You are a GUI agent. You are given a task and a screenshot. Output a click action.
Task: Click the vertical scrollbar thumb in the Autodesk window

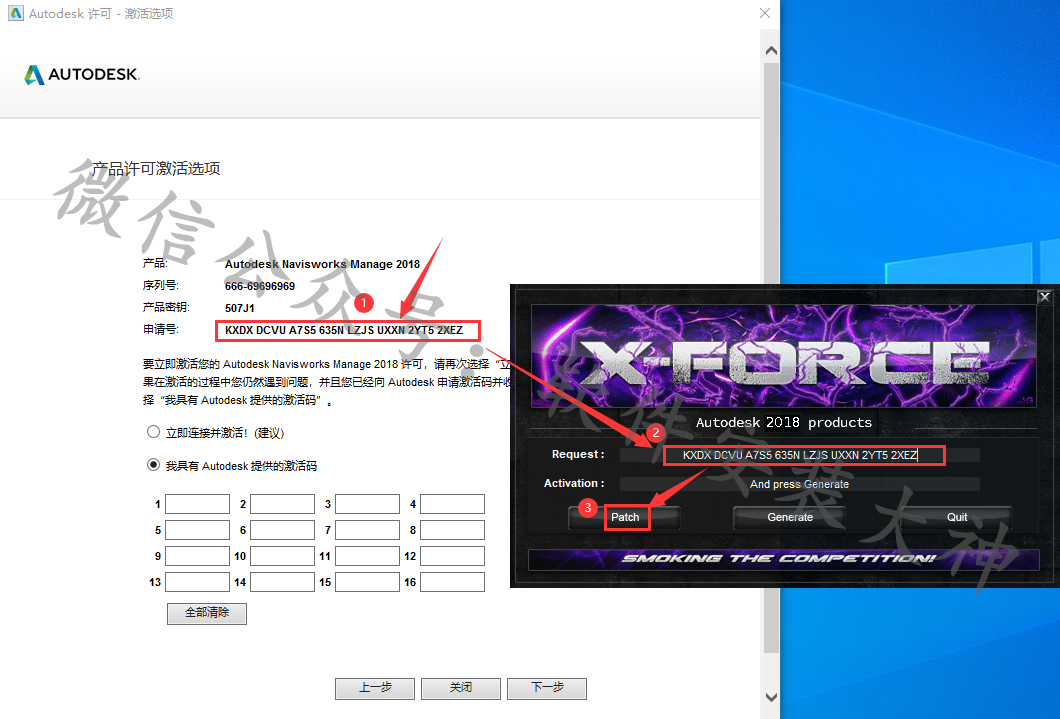coord(771,358)
